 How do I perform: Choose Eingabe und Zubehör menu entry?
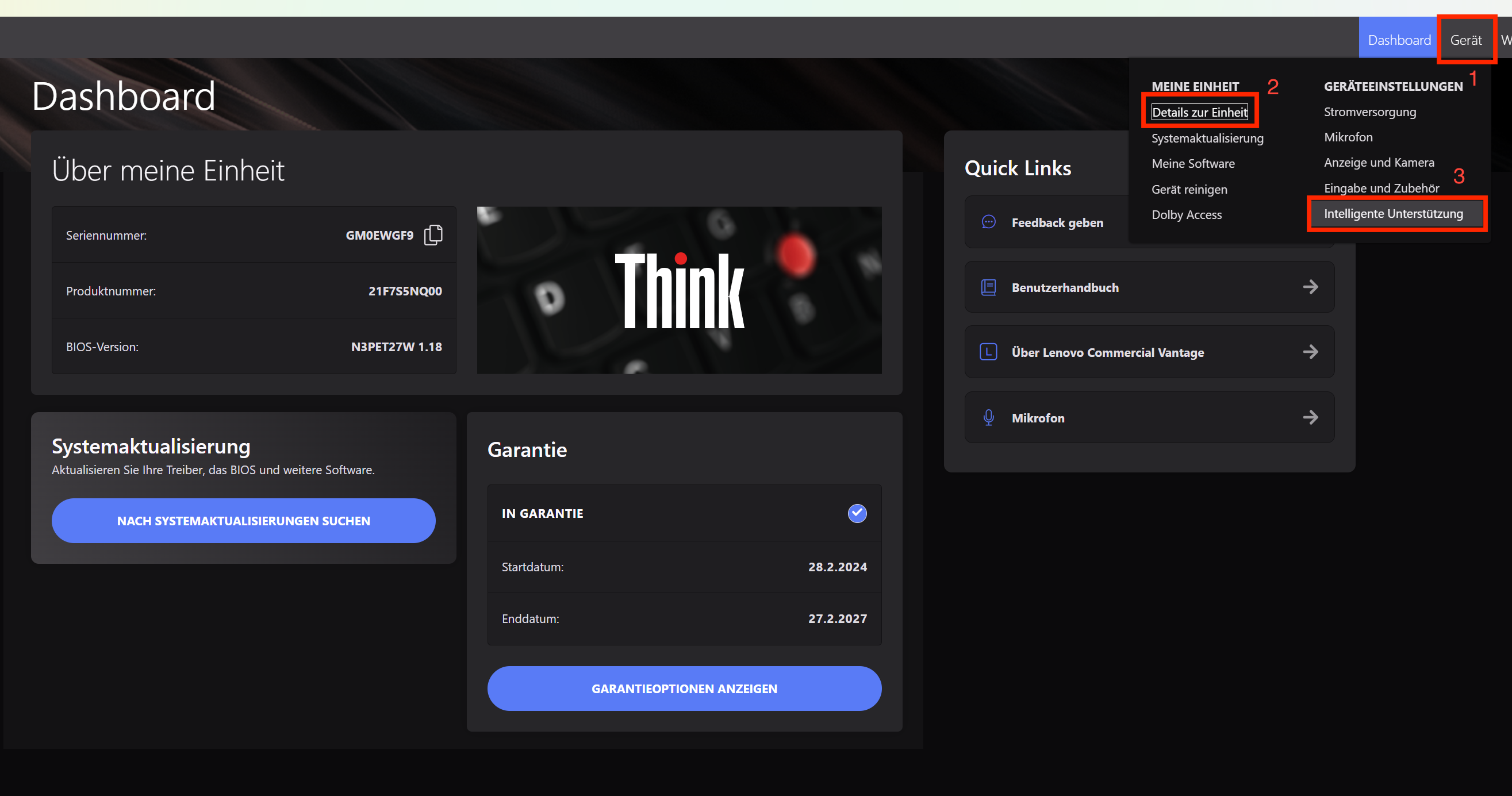coord(1381,189)
